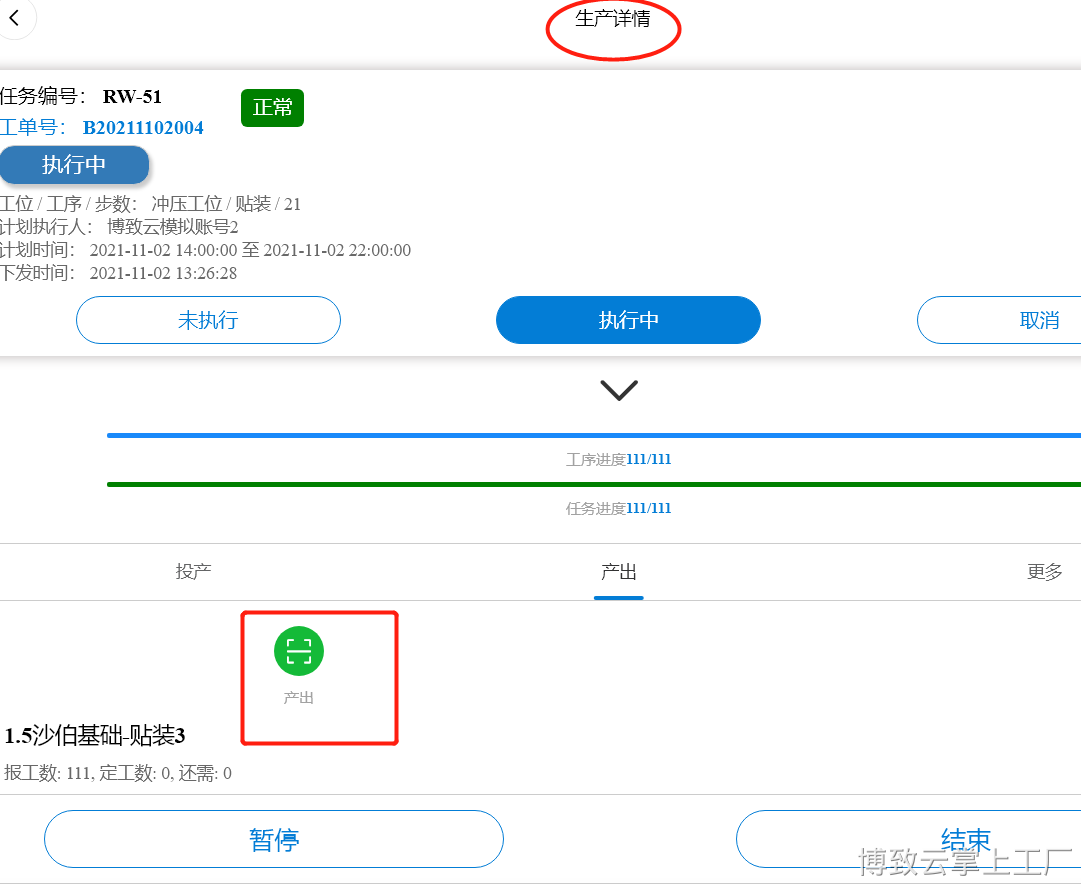Tap the green scan 产出 icon
Screen dimensions: 1081x885
pyautogui.click(x=299, y=651)
